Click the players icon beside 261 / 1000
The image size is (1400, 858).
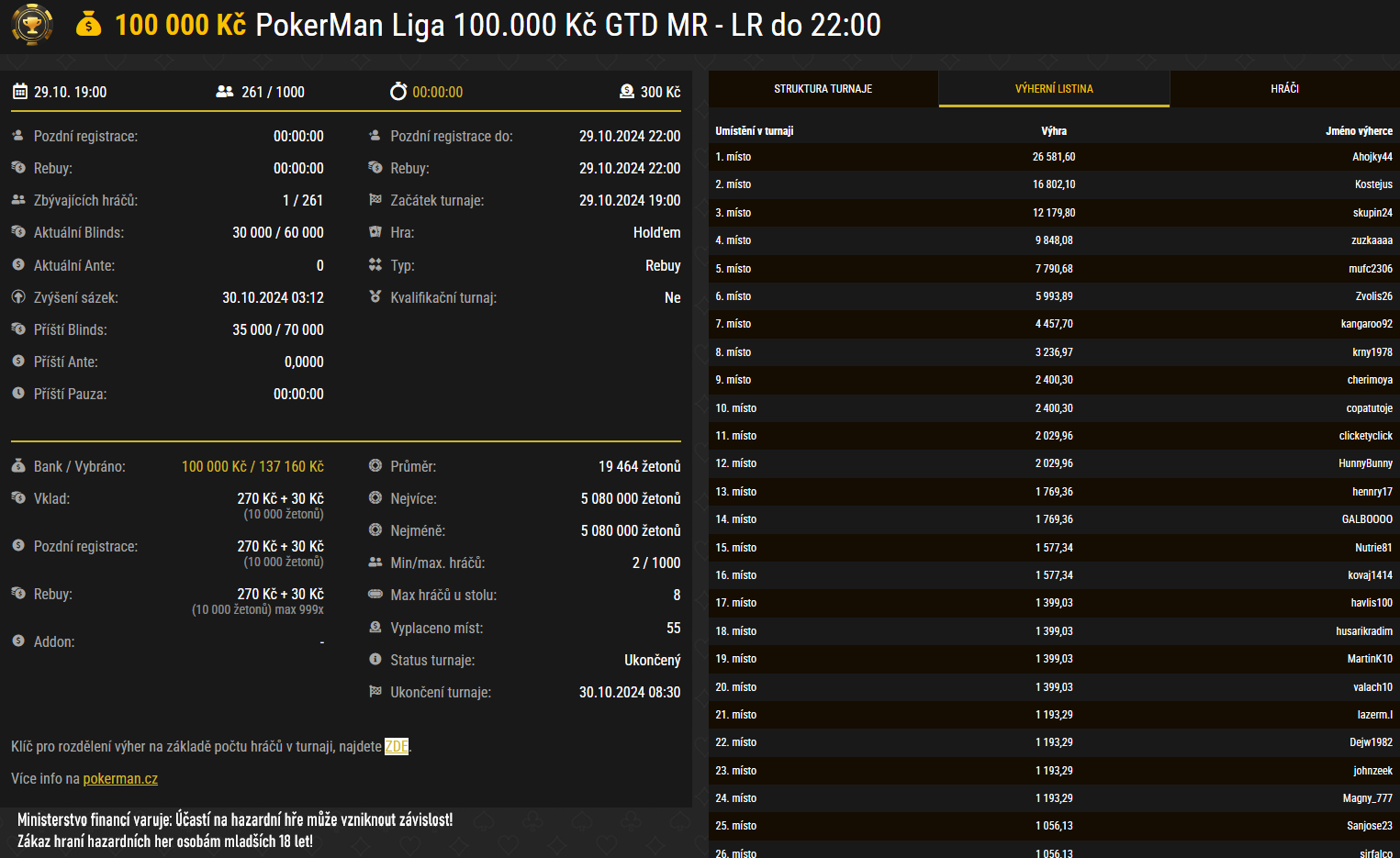(224, 91)
